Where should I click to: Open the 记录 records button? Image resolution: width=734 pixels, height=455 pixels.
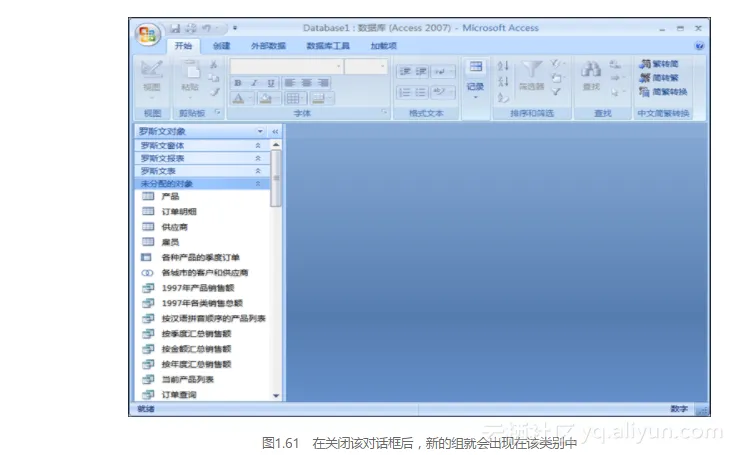(476, 80)
